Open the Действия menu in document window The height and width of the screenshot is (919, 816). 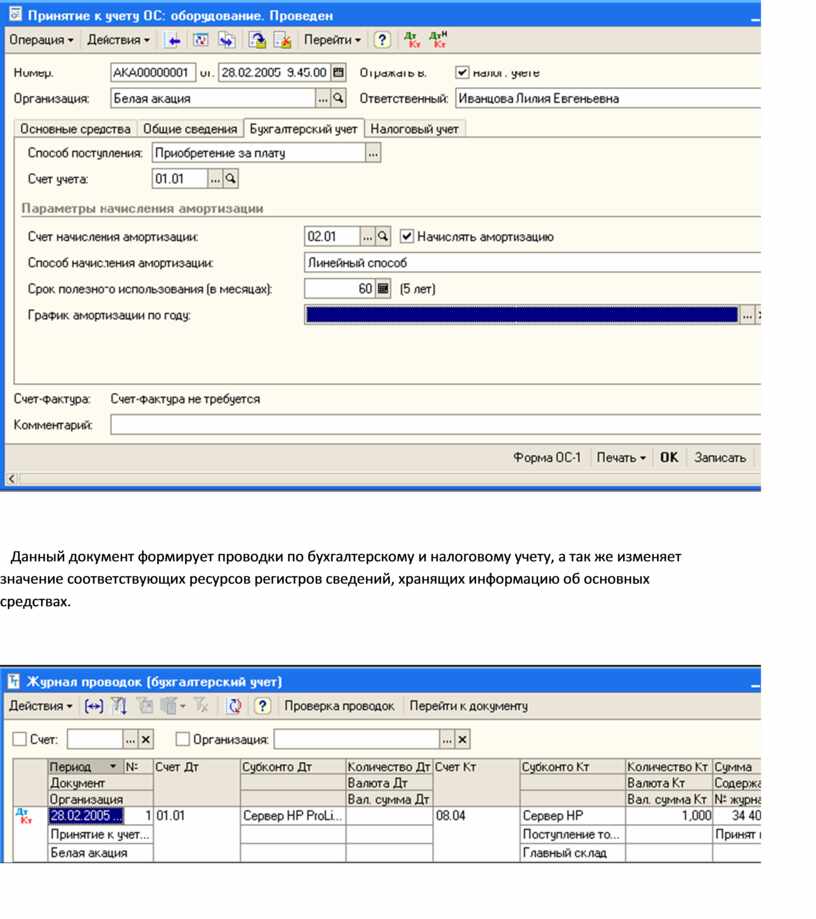tap(118, 40)
